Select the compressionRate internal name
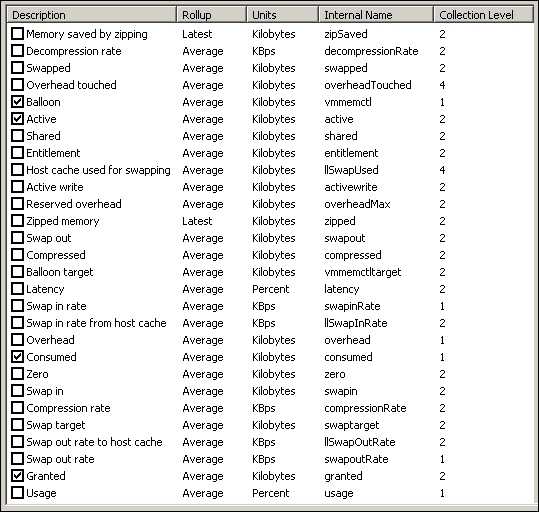Viewport: 539px width, 512px height. pos(365,408)
